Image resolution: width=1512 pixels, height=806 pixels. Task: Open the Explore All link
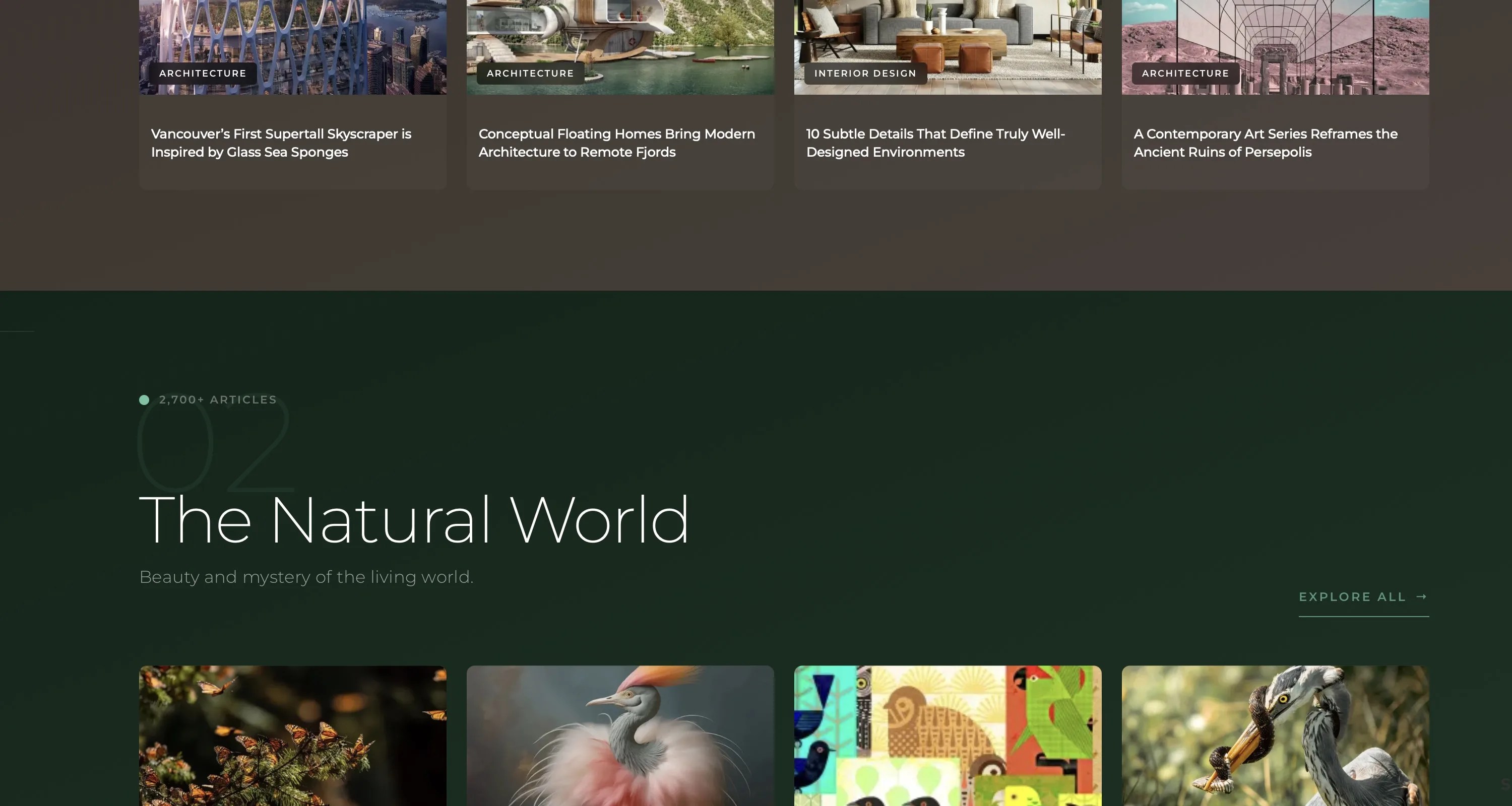[x=1352, y=597]
